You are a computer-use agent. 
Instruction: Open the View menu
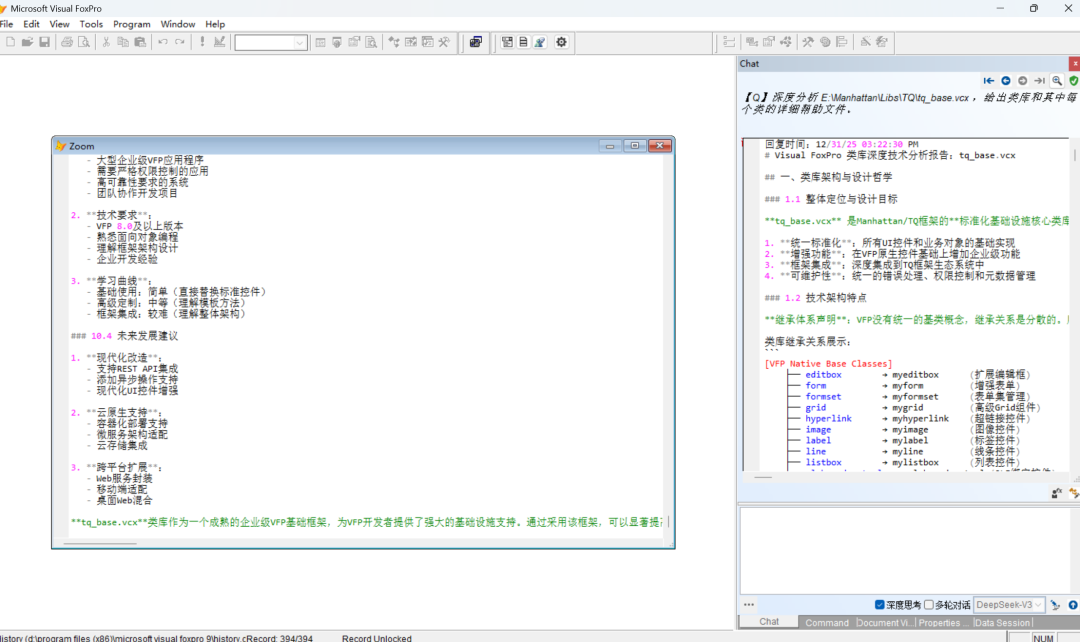tap(59, 24)
